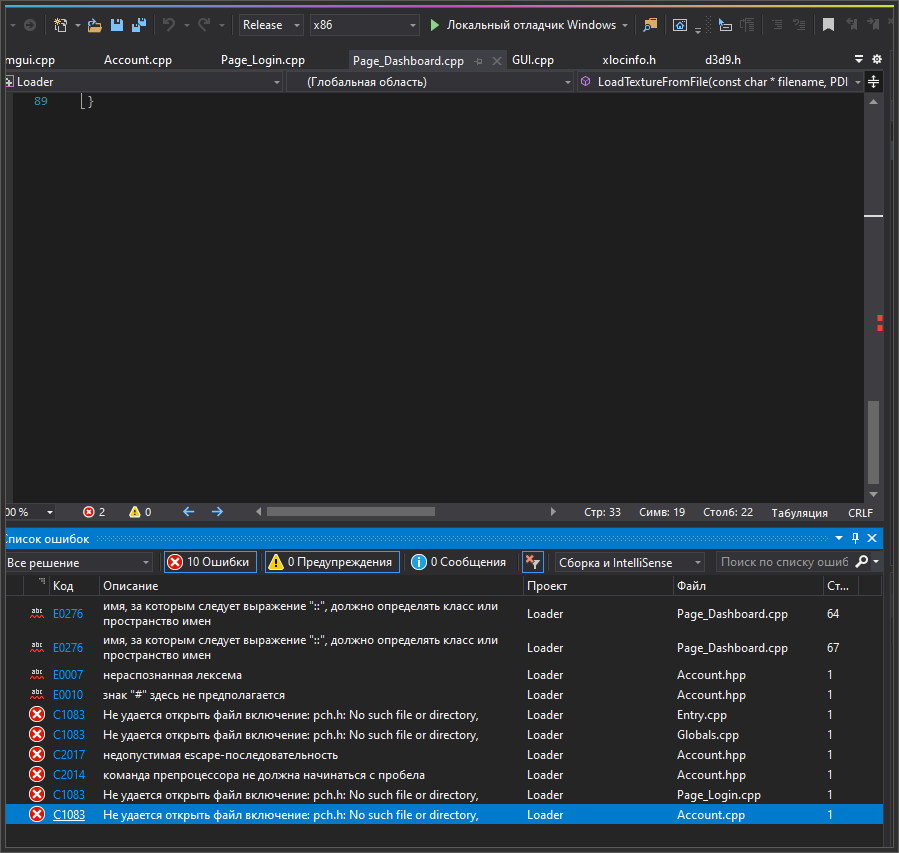Open editor tab settings gear icon
The height and width of the screenshot is (853, 899).
[877, 60]
